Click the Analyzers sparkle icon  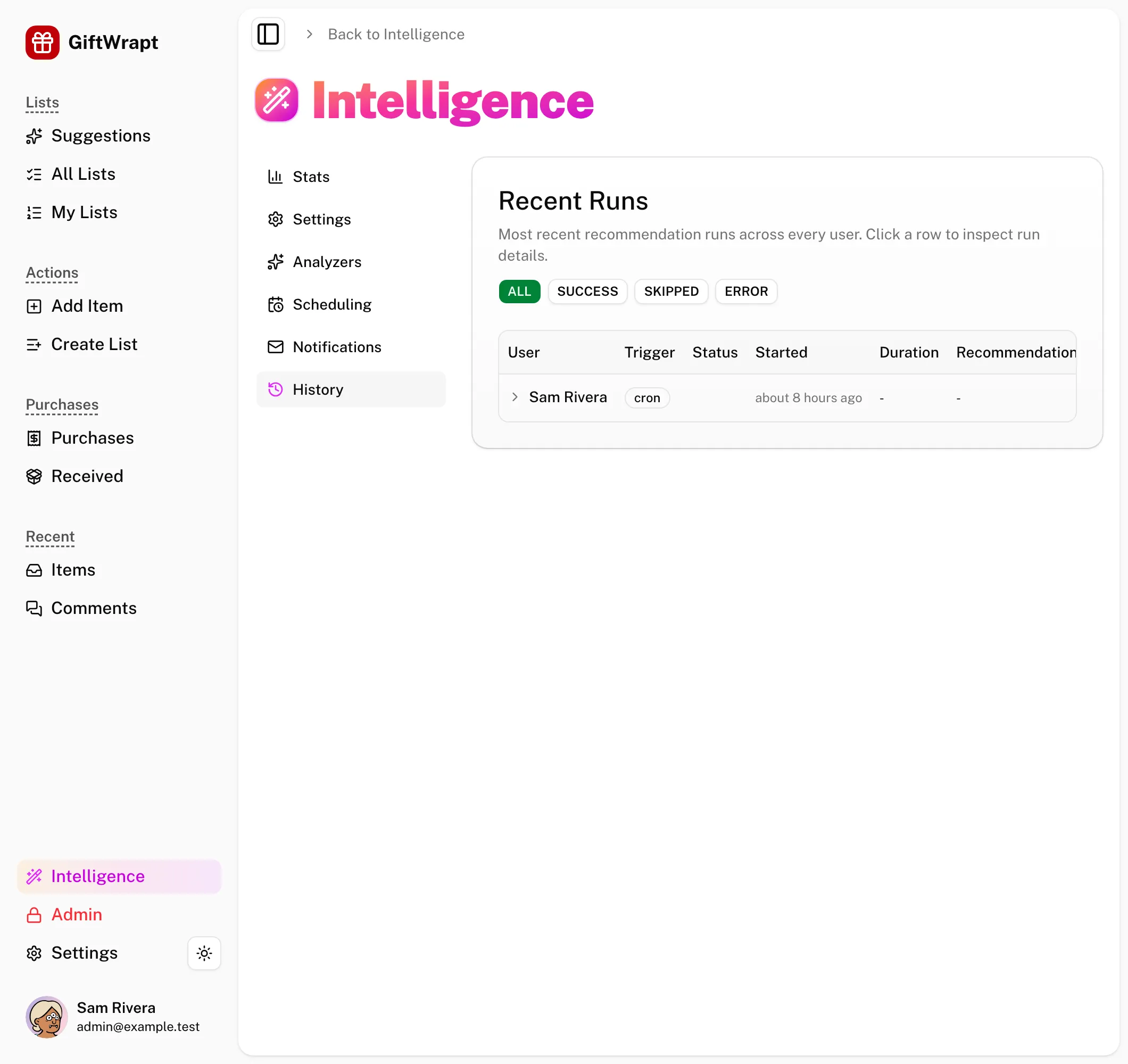[x=275, y=262]
